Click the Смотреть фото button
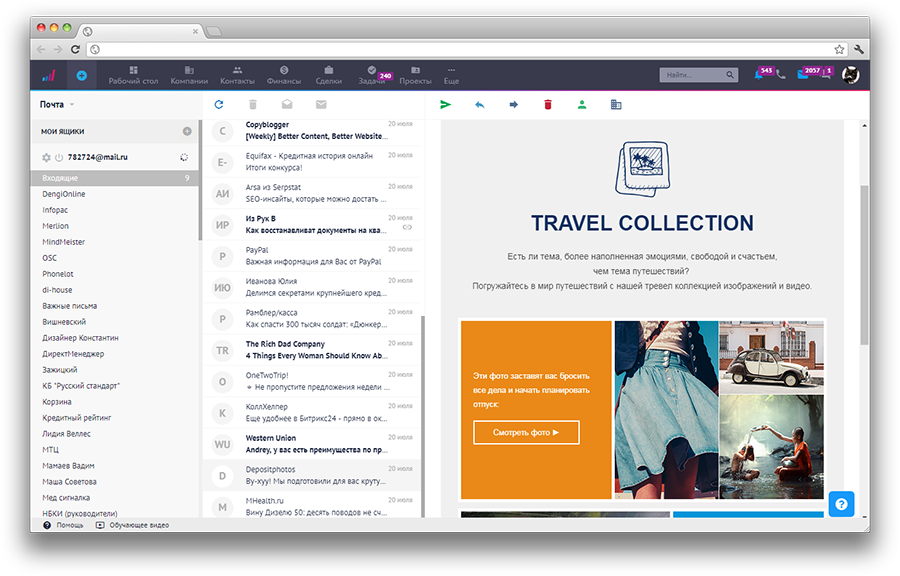This screenshot has height=576, width=900. click(526, 432)
